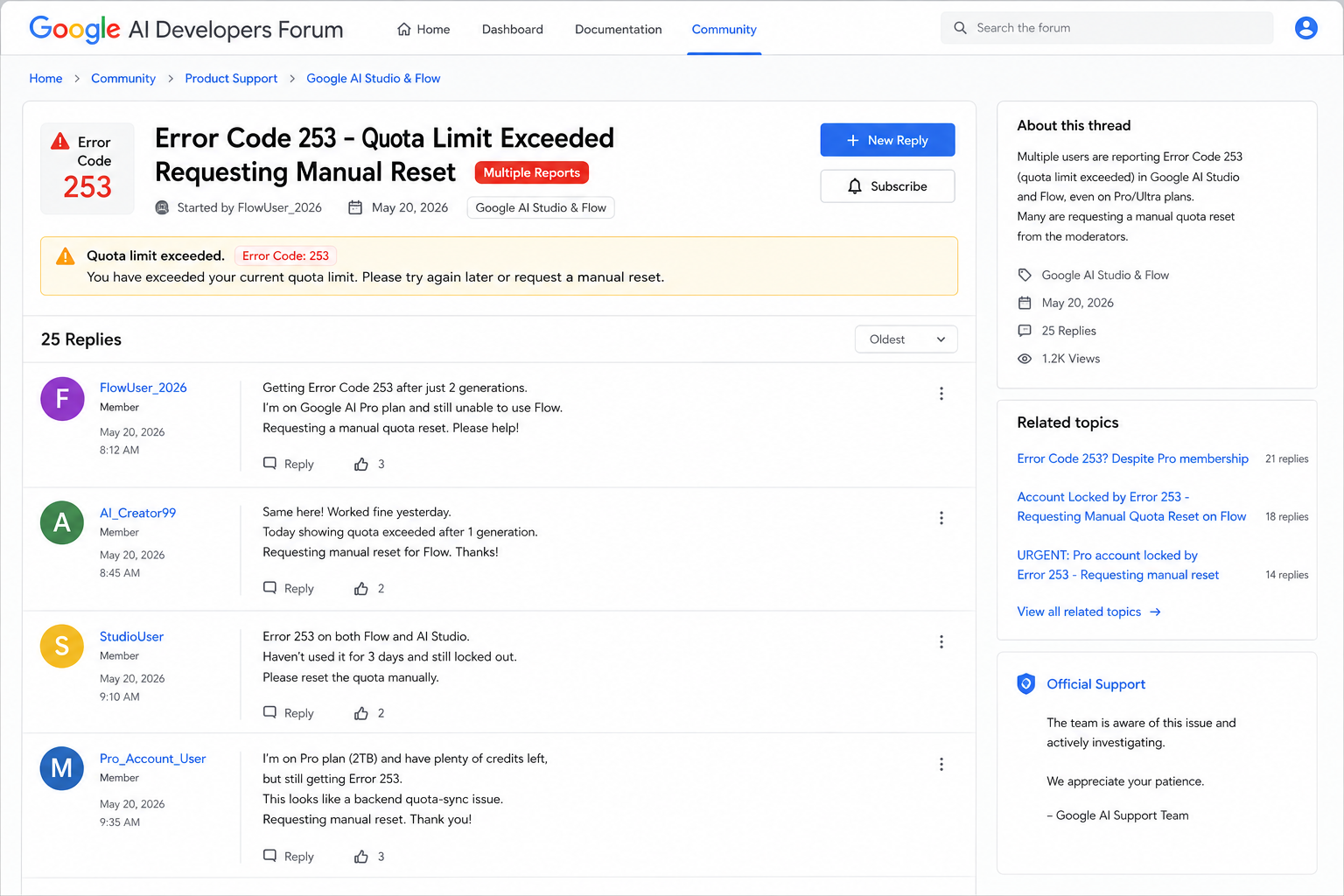Click reply bubble icon under StudioUser's post
Screen dimensions: 1344x896
(270, 713)
